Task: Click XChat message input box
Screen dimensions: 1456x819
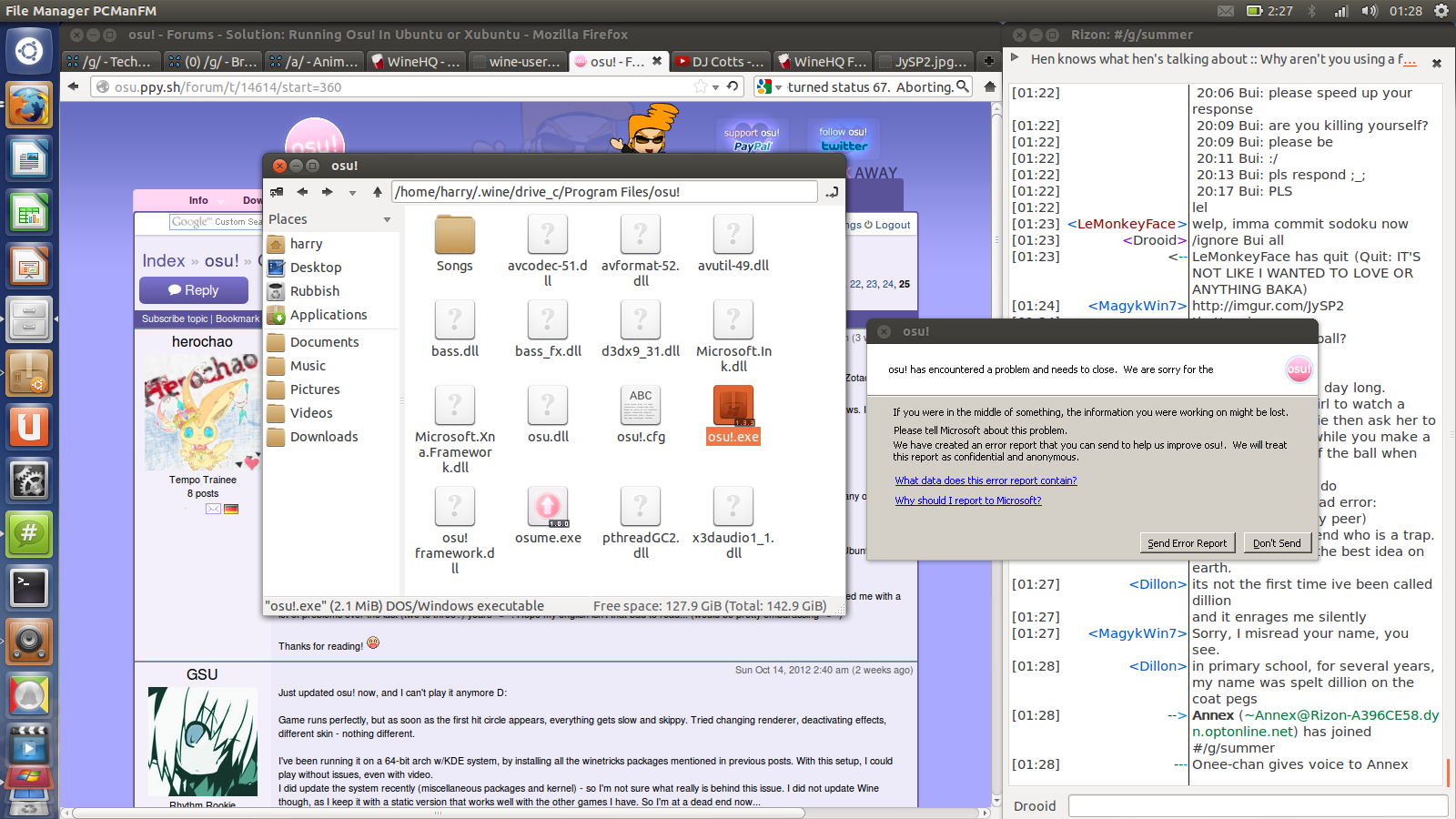Action: tap(1258, 805)
